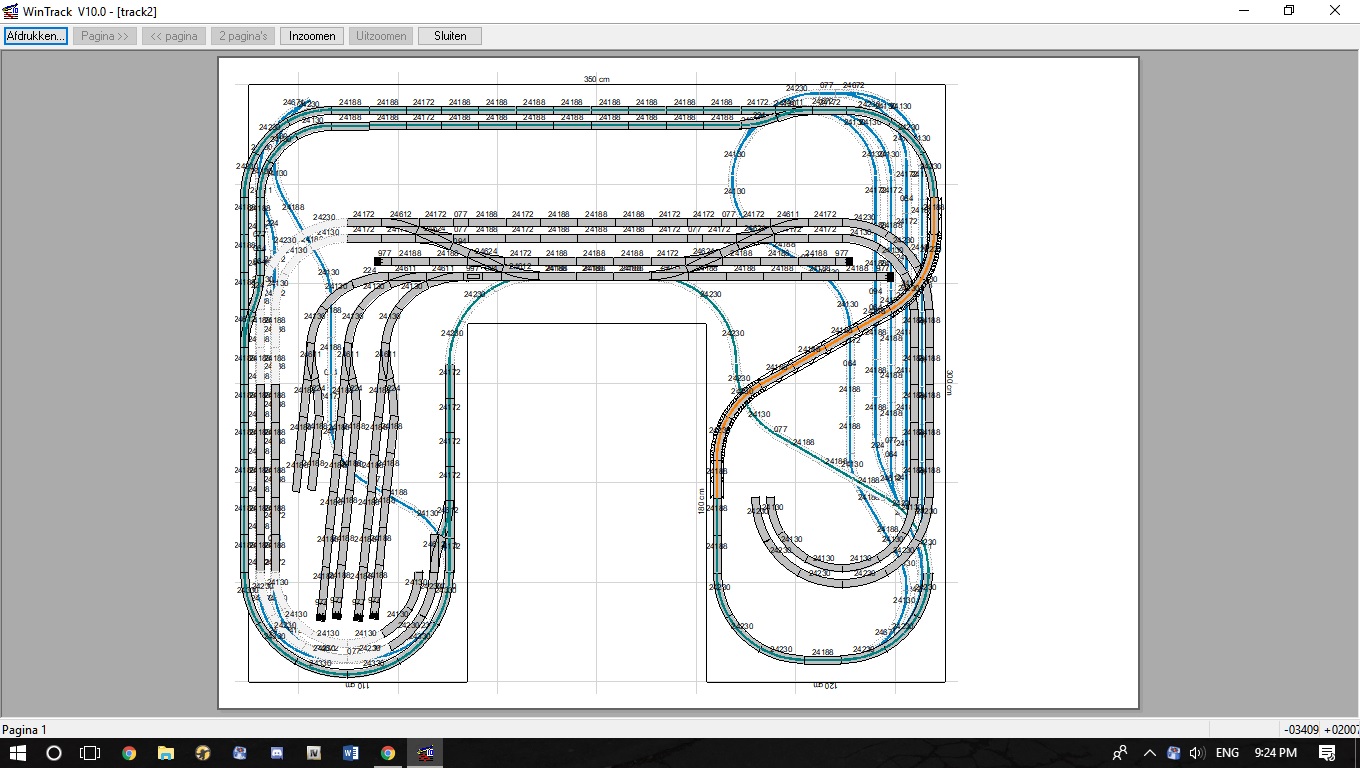
Task: Open the IV app taskbar icon
Action: pyautogui.click(x=314, y=753)
